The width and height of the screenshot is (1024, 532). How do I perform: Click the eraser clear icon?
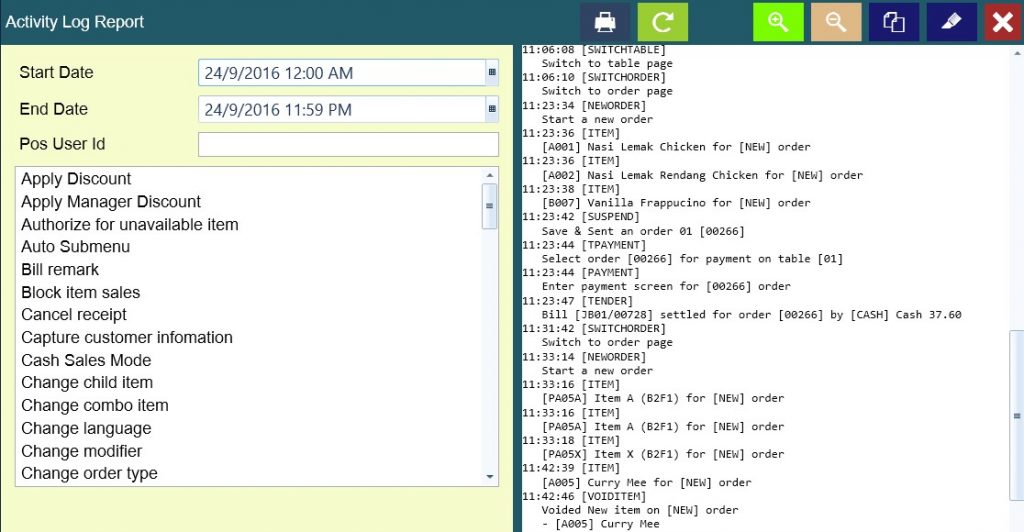tap(951, 22)
